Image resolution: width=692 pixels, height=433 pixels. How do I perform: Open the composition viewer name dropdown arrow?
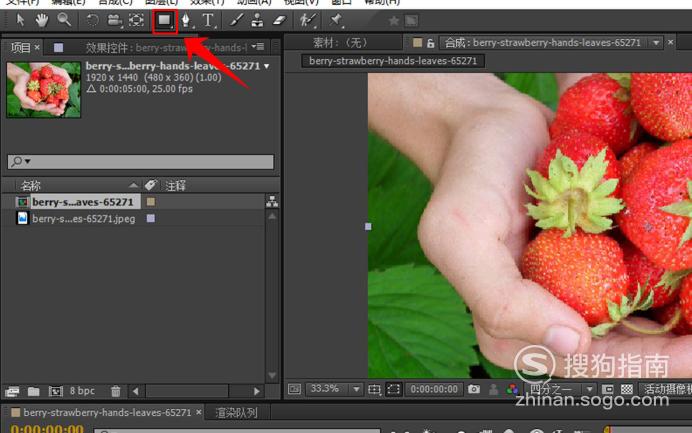pyautogui.click(x=656, y=43)
